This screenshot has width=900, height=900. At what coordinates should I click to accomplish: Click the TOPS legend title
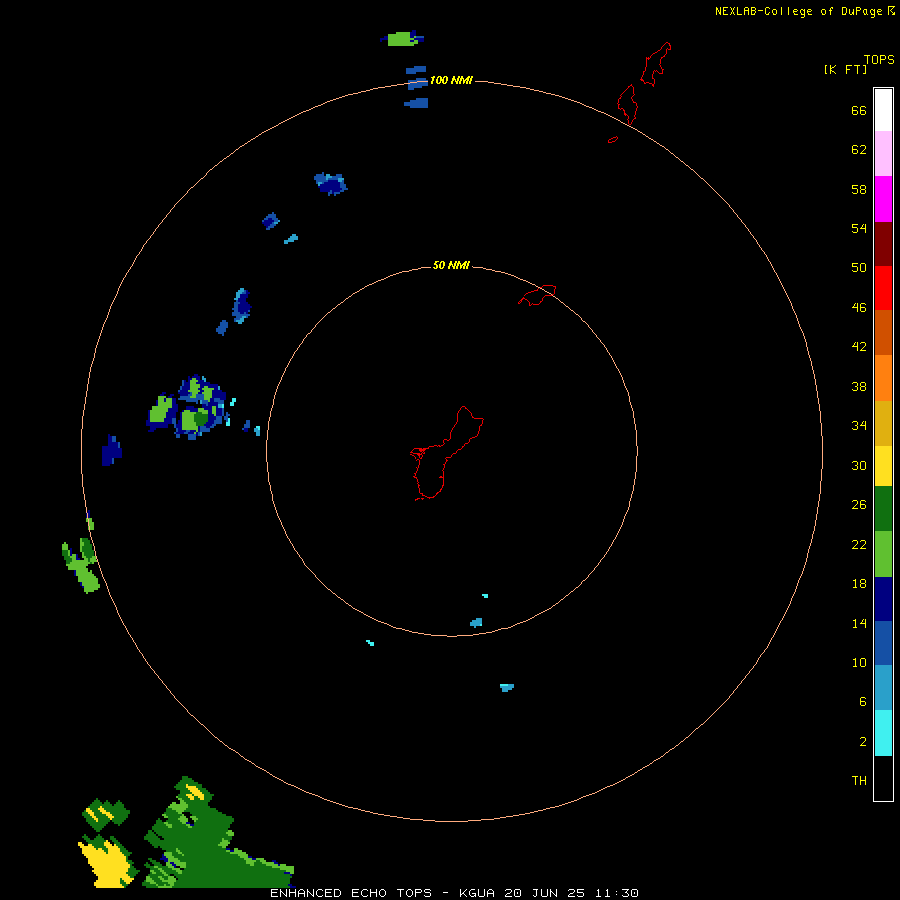879,59
